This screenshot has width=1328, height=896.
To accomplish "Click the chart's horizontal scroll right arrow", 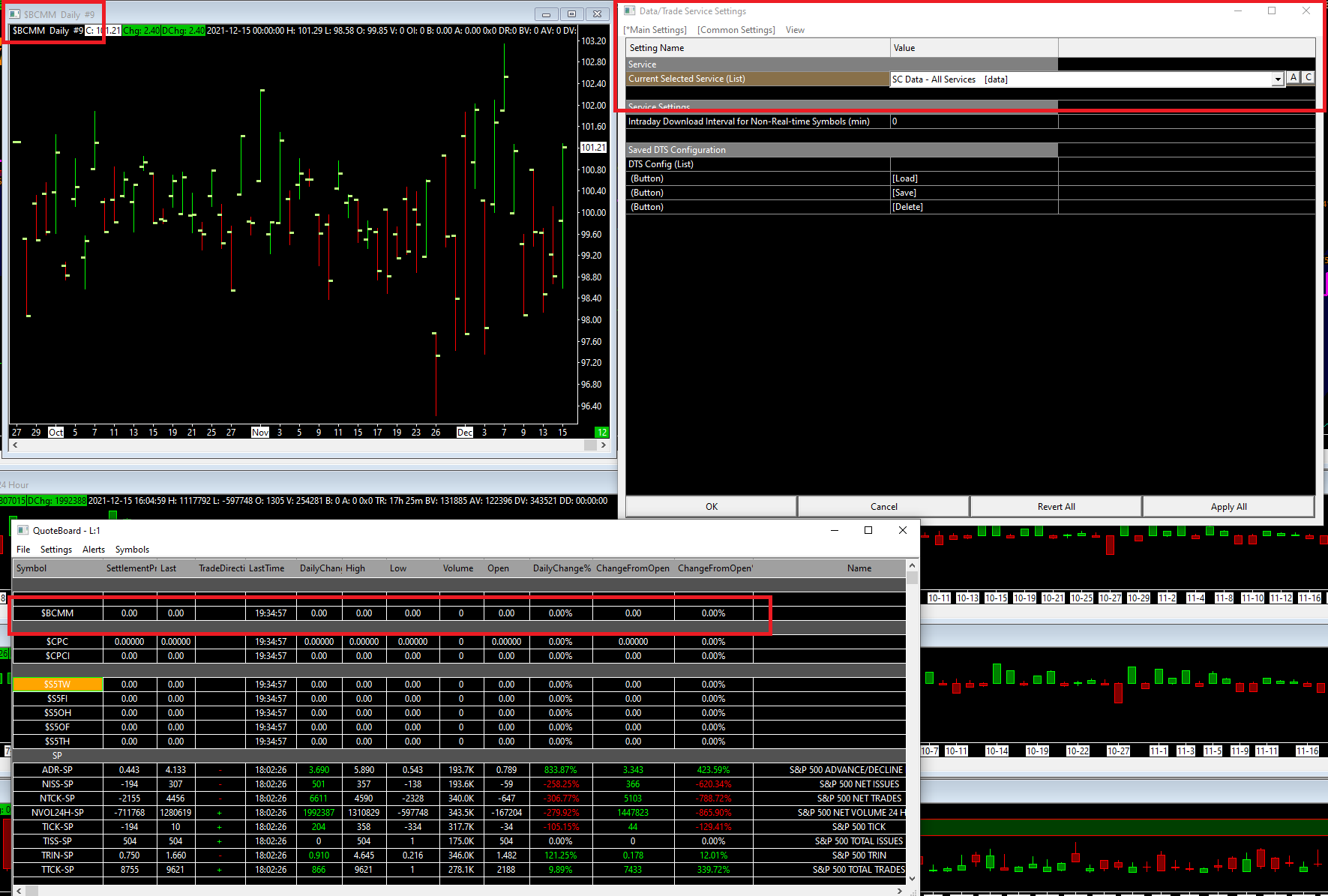I will pyautogui.click(x=604, y=445).
